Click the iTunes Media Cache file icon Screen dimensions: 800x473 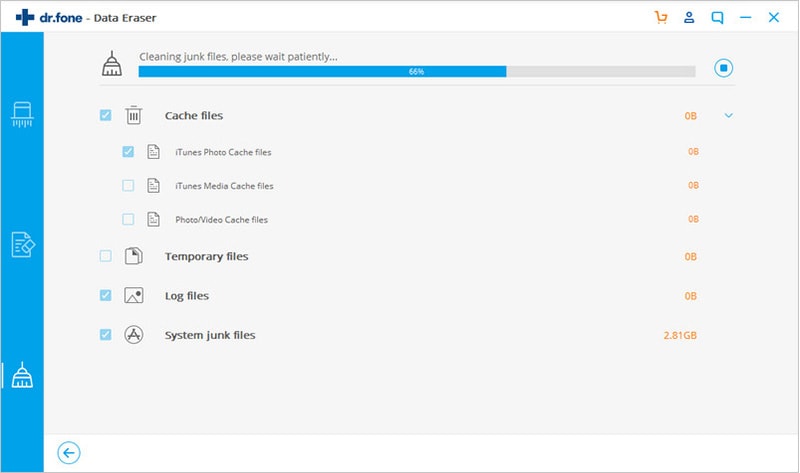154,185
